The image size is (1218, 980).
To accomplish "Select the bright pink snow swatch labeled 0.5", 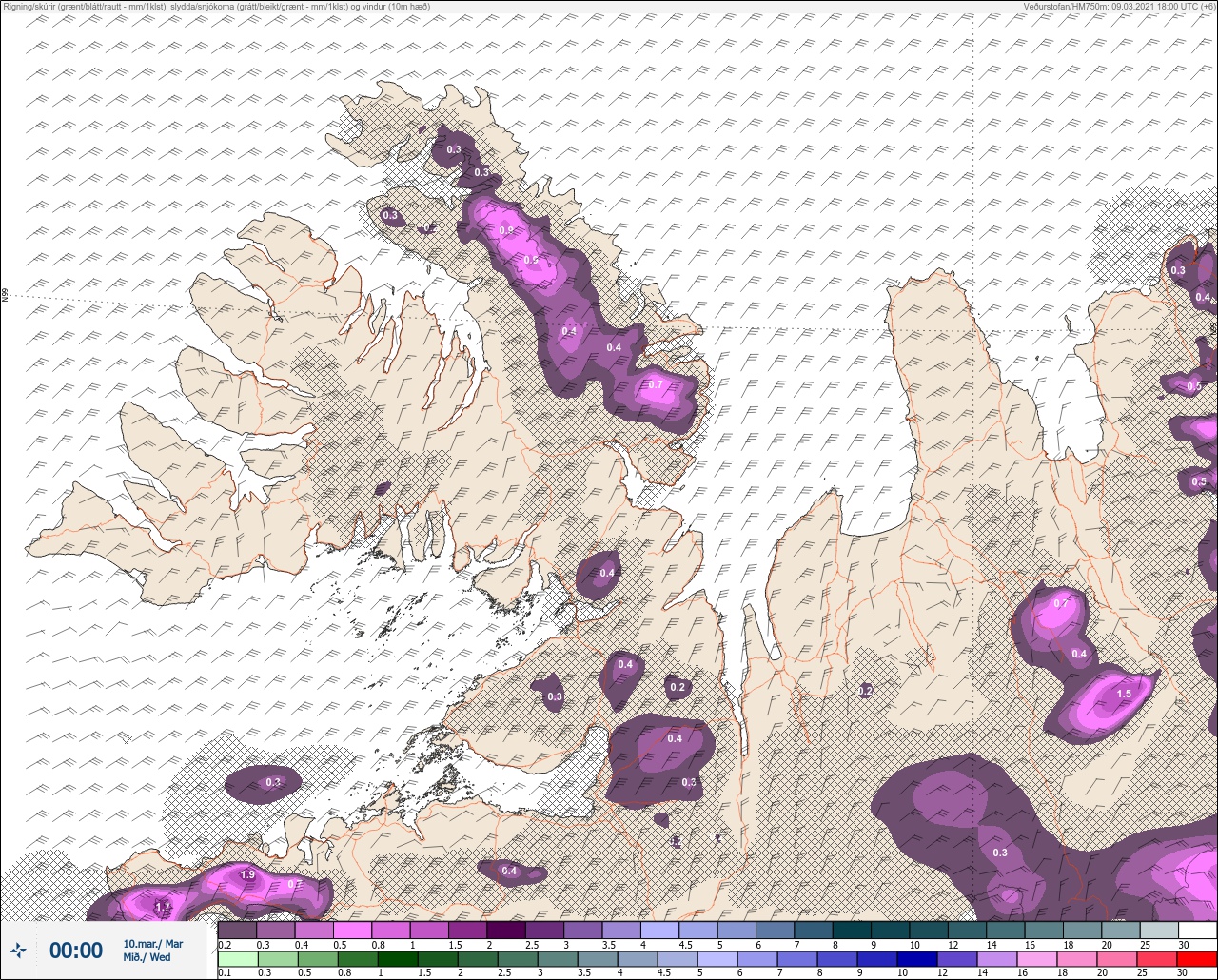I will pos(352,930).
